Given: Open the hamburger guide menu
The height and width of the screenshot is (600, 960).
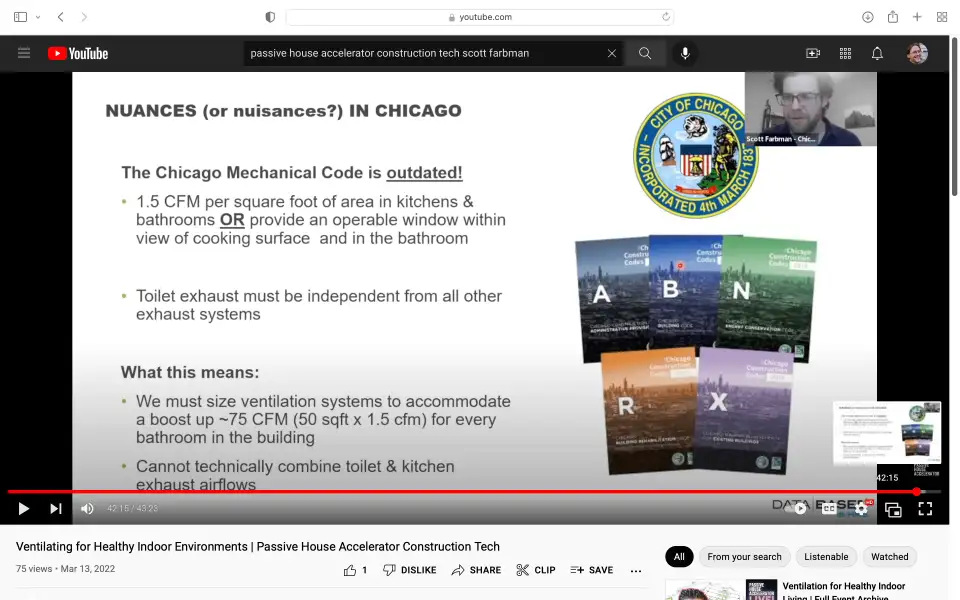Looking at the screenshot, I should click(x=24, y=54).
